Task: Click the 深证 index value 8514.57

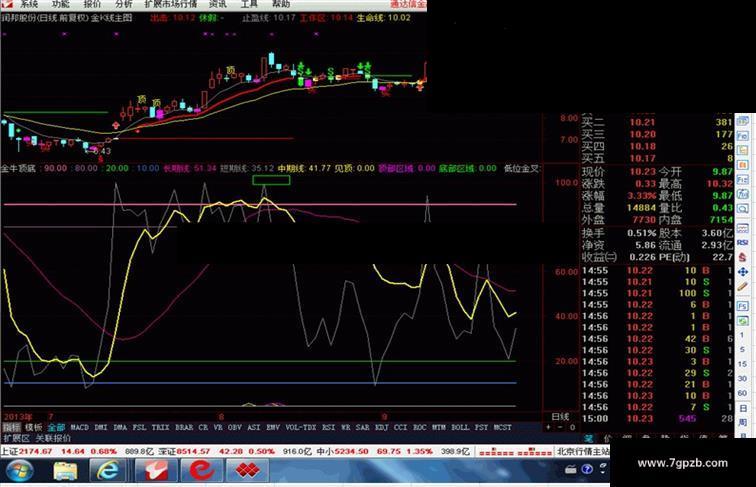Action: (193, 451)
